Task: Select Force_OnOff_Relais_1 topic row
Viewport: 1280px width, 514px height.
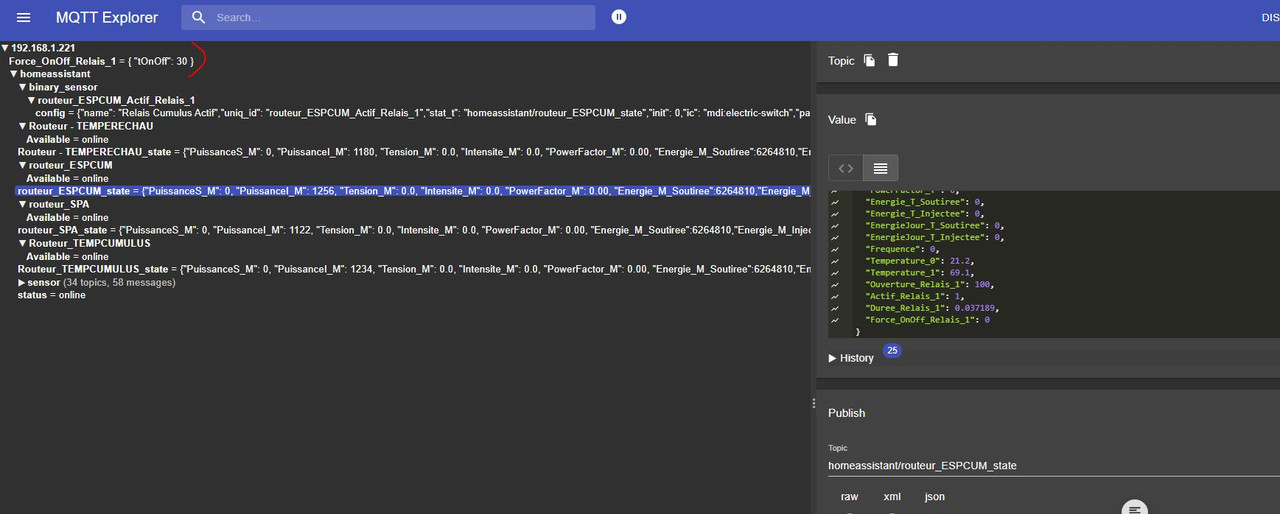Action: pyautogui.click(x=102, y=61)
